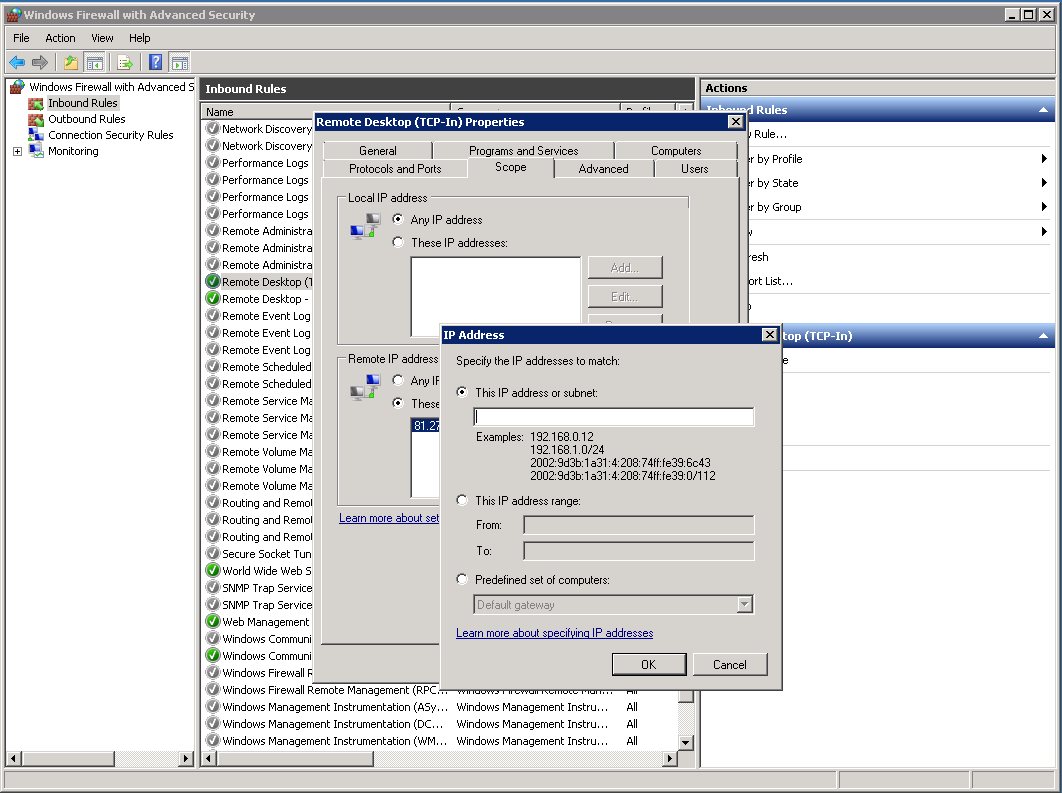Image resolution: width=1062 pixels, height=793 pixels.
Task: Click gray icon of Windows Management Instrumentation (DC rule
Action: pos(213,723)
